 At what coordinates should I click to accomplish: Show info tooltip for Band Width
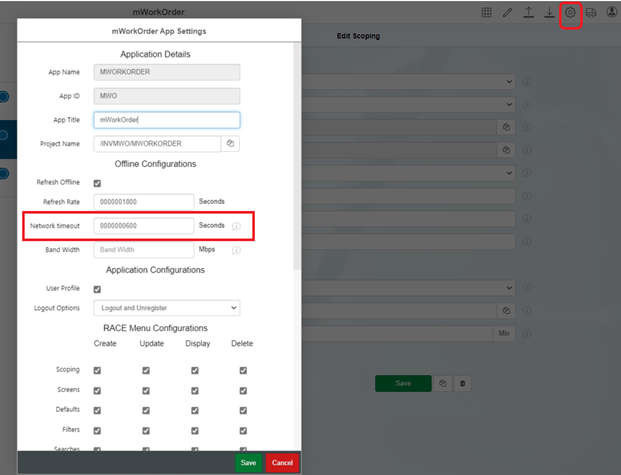237,250
